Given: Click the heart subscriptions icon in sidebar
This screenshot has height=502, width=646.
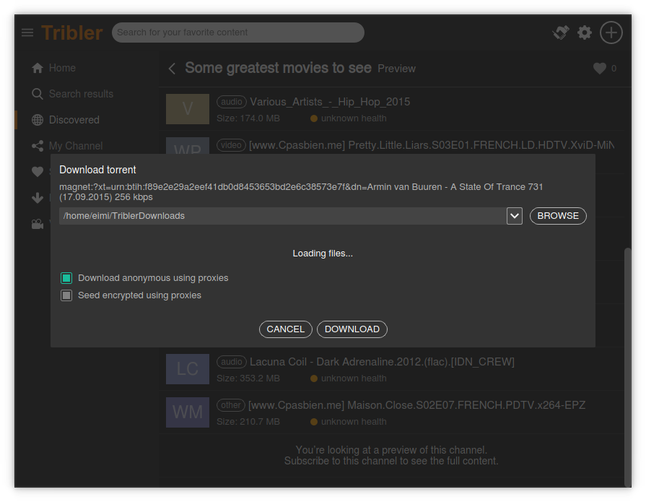Looking at the screenshot, I should (x=37, y=171).
